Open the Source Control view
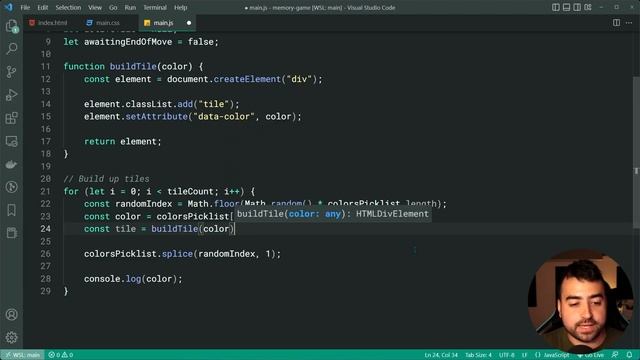The width and height of the screenshot is (640, 360). click(11, 72)
